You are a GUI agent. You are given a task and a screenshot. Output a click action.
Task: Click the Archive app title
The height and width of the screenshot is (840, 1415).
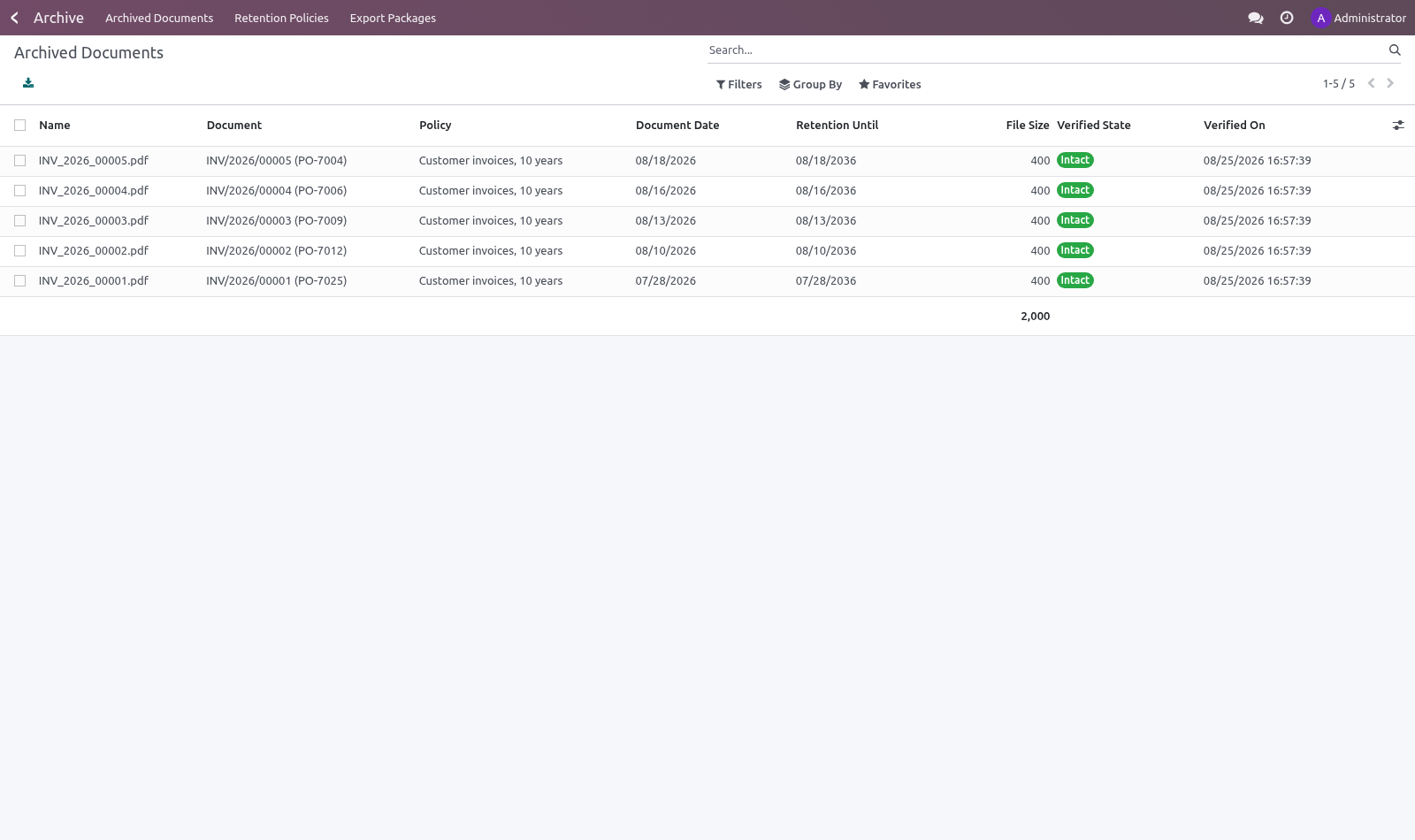point(58,18)
